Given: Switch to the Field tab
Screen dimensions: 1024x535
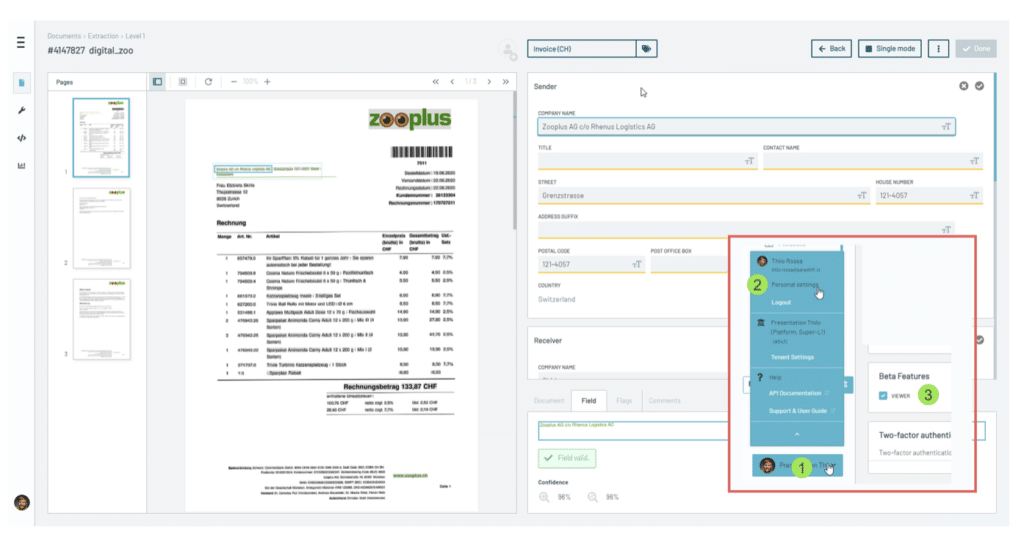Looking at the screenshot, I should 587,400.
